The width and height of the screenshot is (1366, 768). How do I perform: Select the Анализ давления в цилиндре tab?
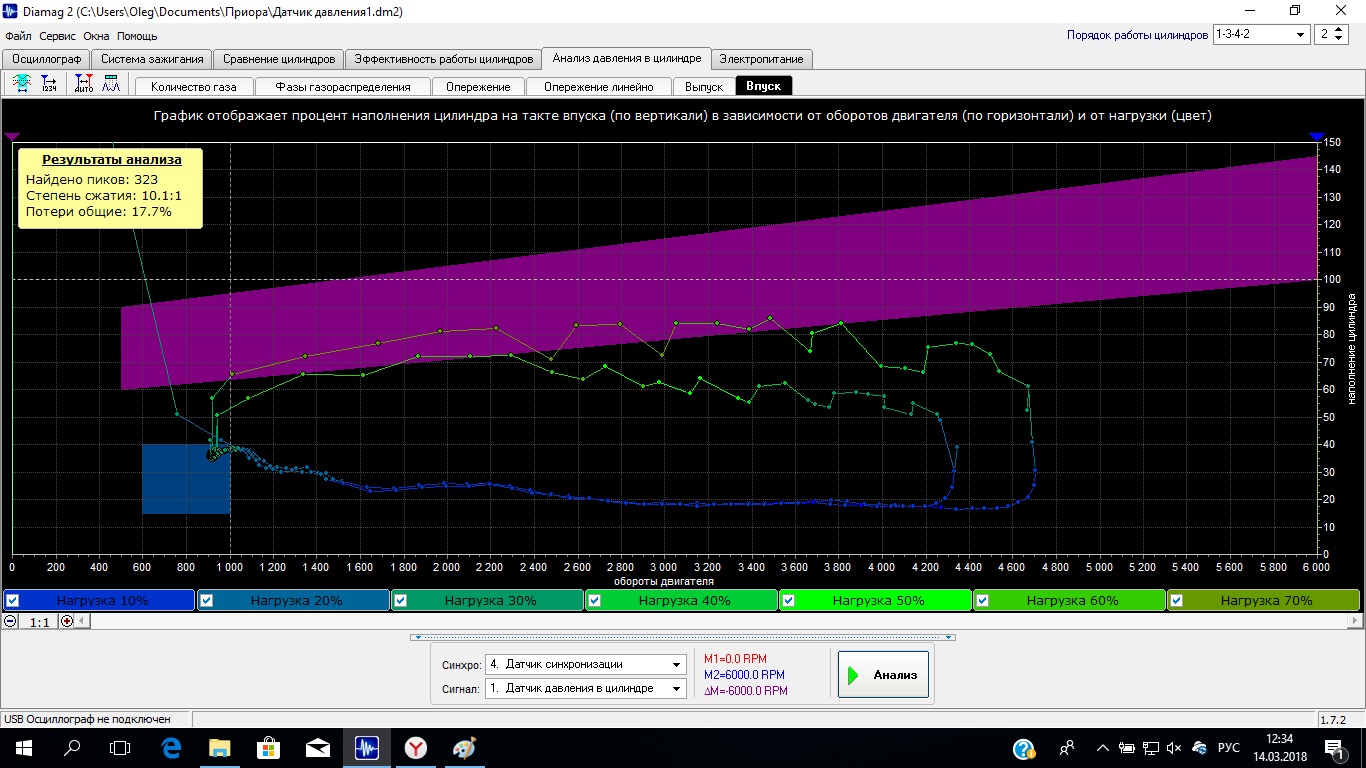[626, 58]
